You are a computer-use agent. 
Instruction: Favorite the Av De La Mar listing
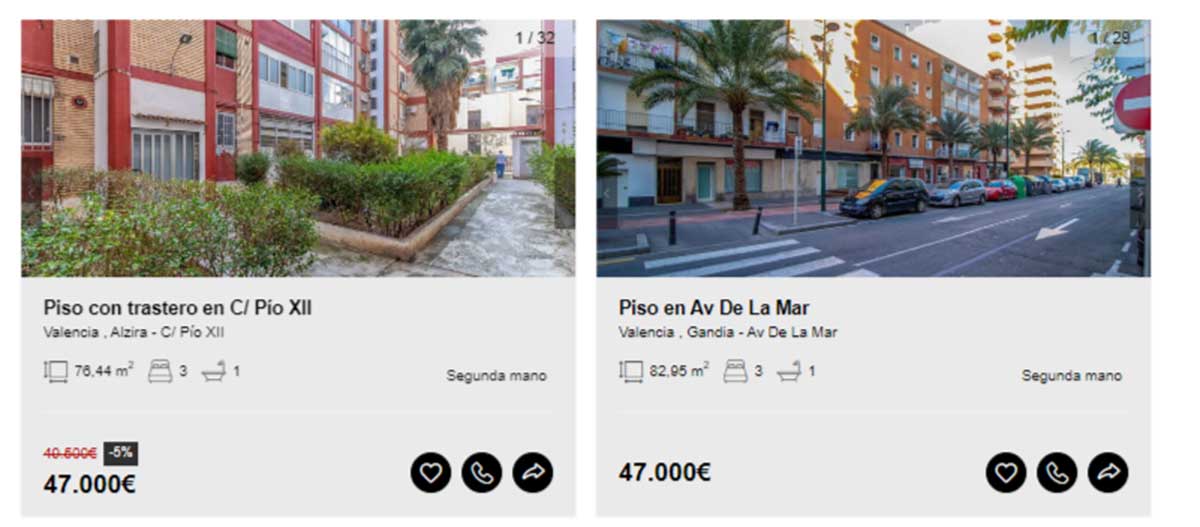click(1006, 472)
